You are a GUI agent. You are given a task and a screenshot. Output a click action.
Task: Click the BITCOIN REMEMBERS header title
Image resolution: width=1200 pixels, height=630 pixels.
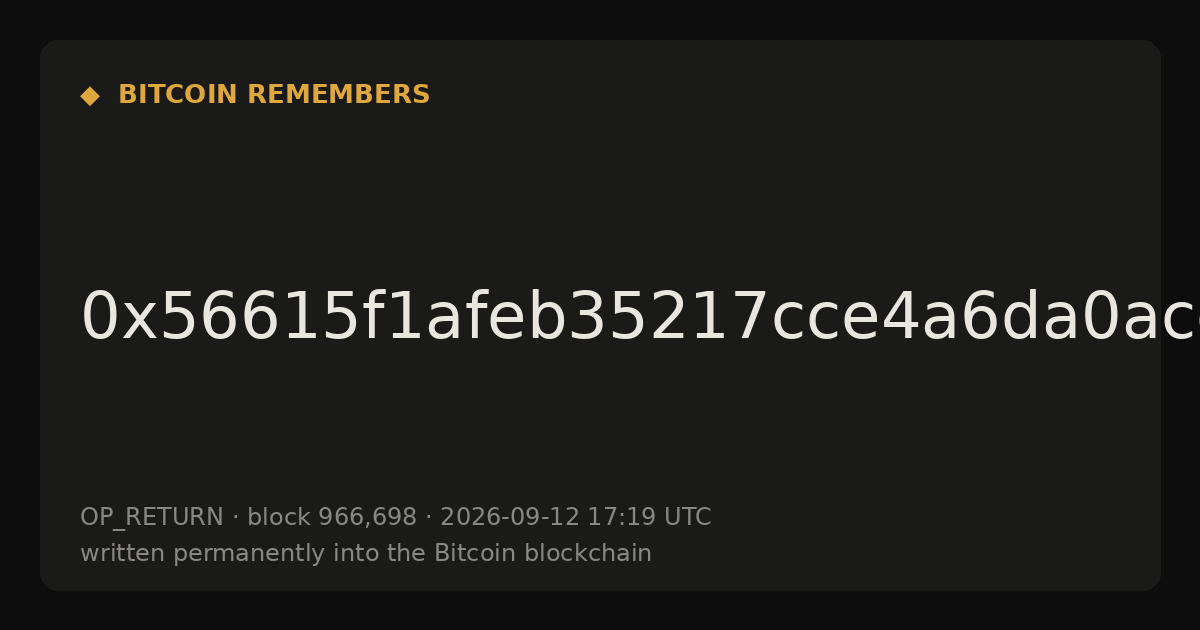[274, 95]
